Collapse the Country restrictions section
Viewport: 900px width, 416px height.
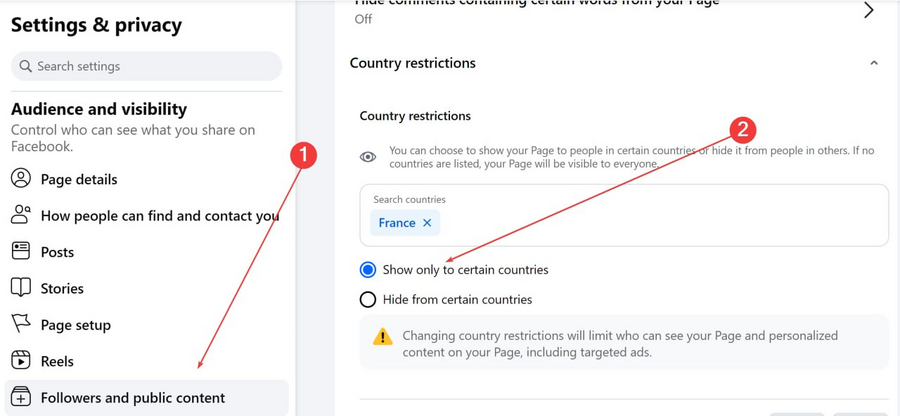click(x=874, y=63)
